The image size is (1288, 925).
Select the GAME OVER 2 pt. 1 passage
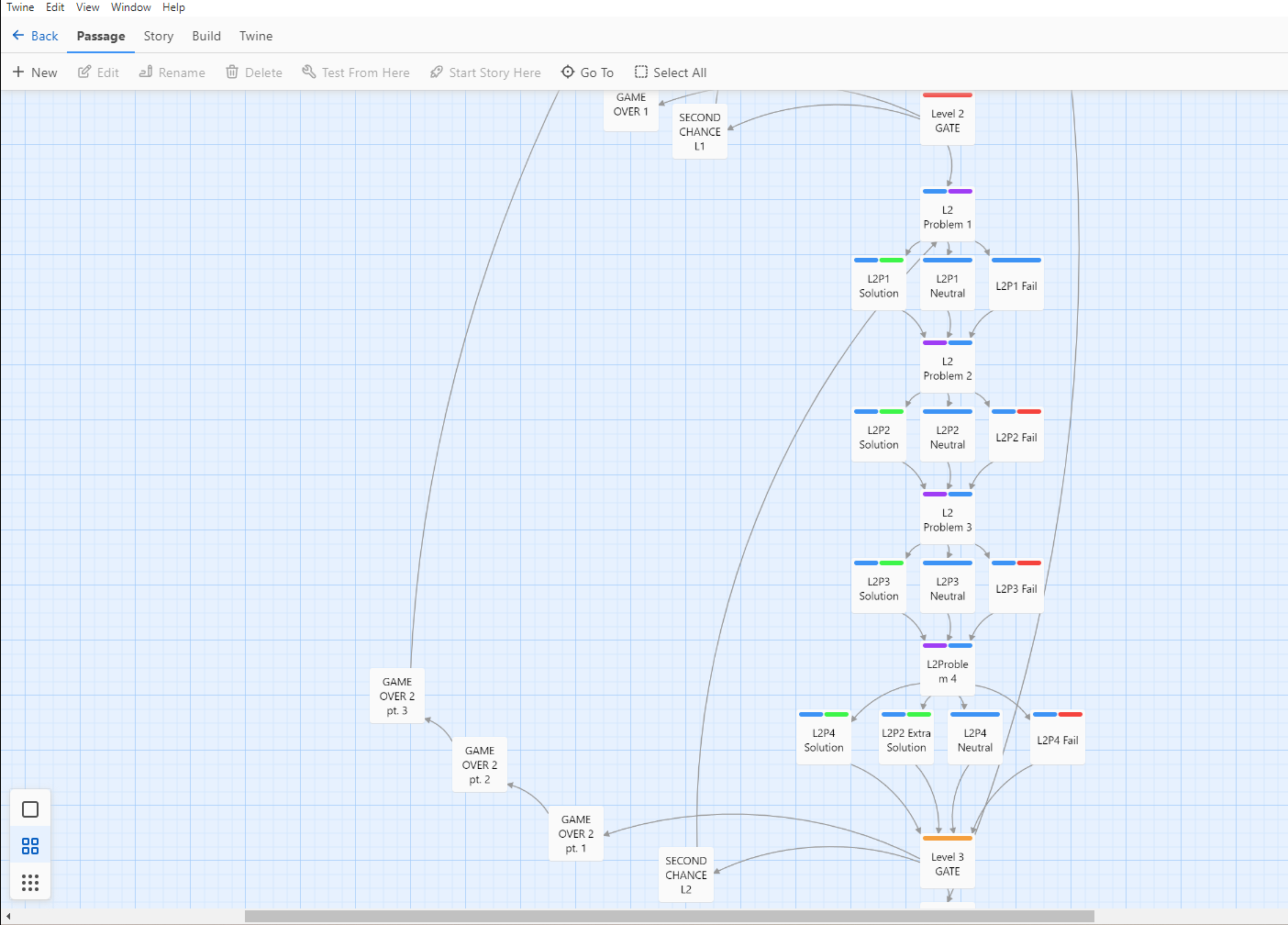pos(576,833)
